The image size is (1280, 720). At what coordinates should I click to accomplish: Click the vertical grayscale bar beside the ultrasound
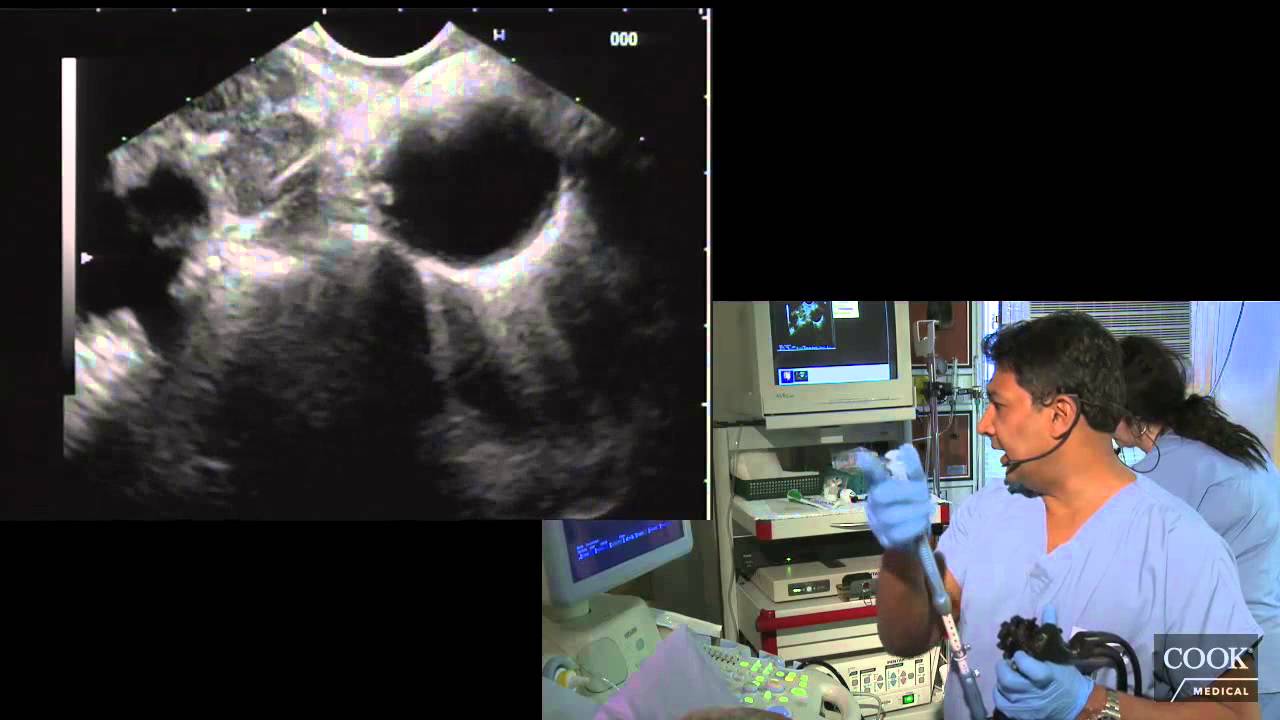(69, 227)
